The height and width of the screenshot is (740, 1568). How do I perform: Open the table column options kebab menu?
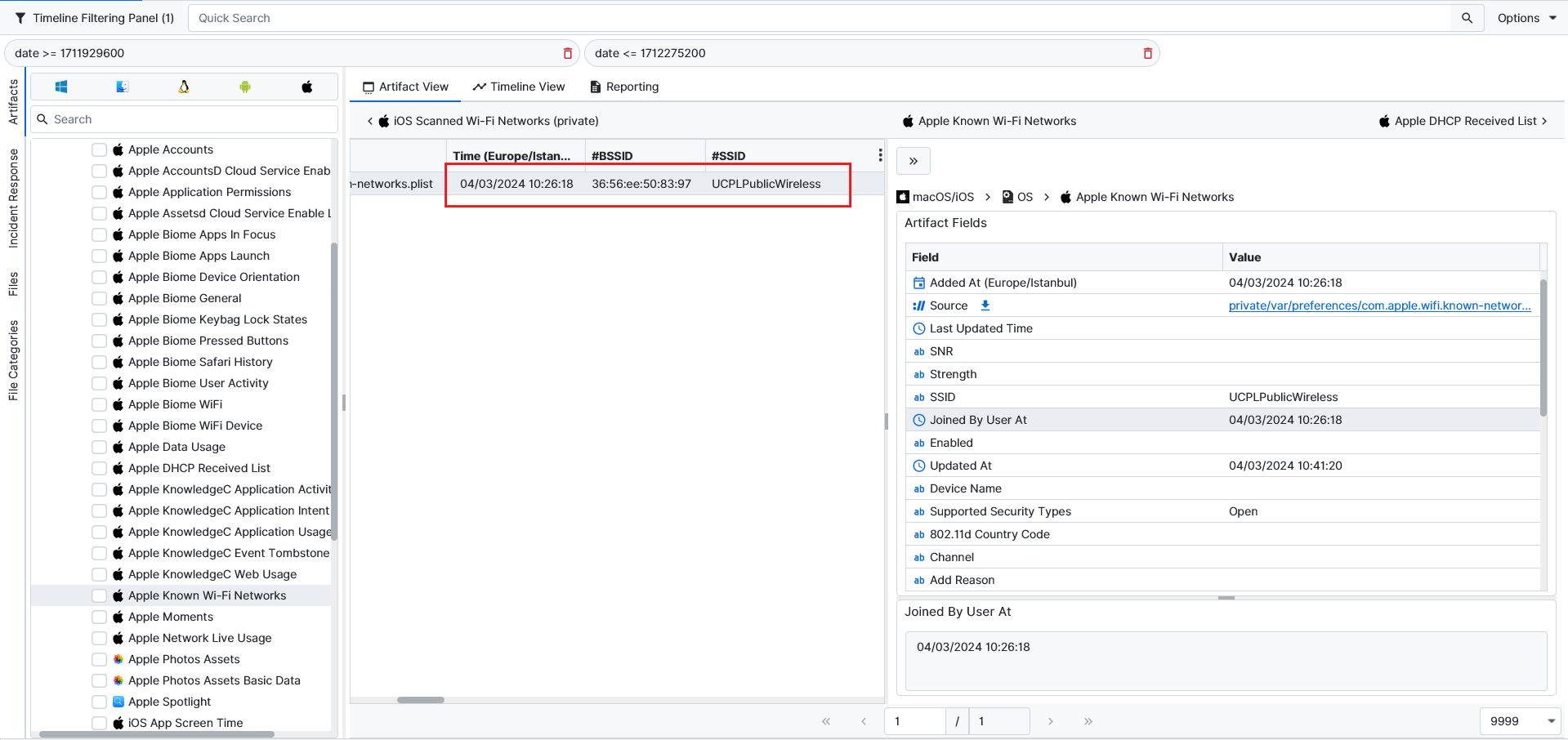click(x=880, y=155)
